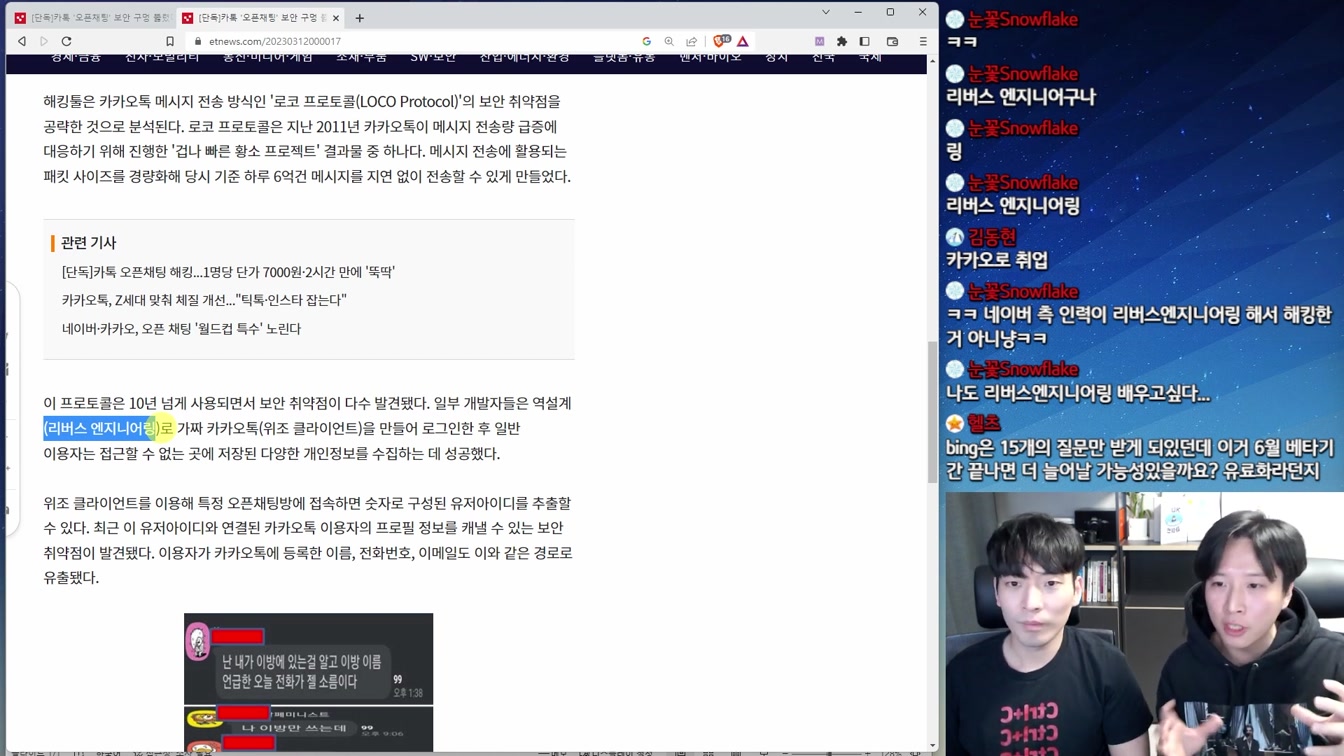The height and width of the screenshot is (756, 1344).
Task: Click the highlighted text 리버스 엔지니어링
Action: click(102, 429)
